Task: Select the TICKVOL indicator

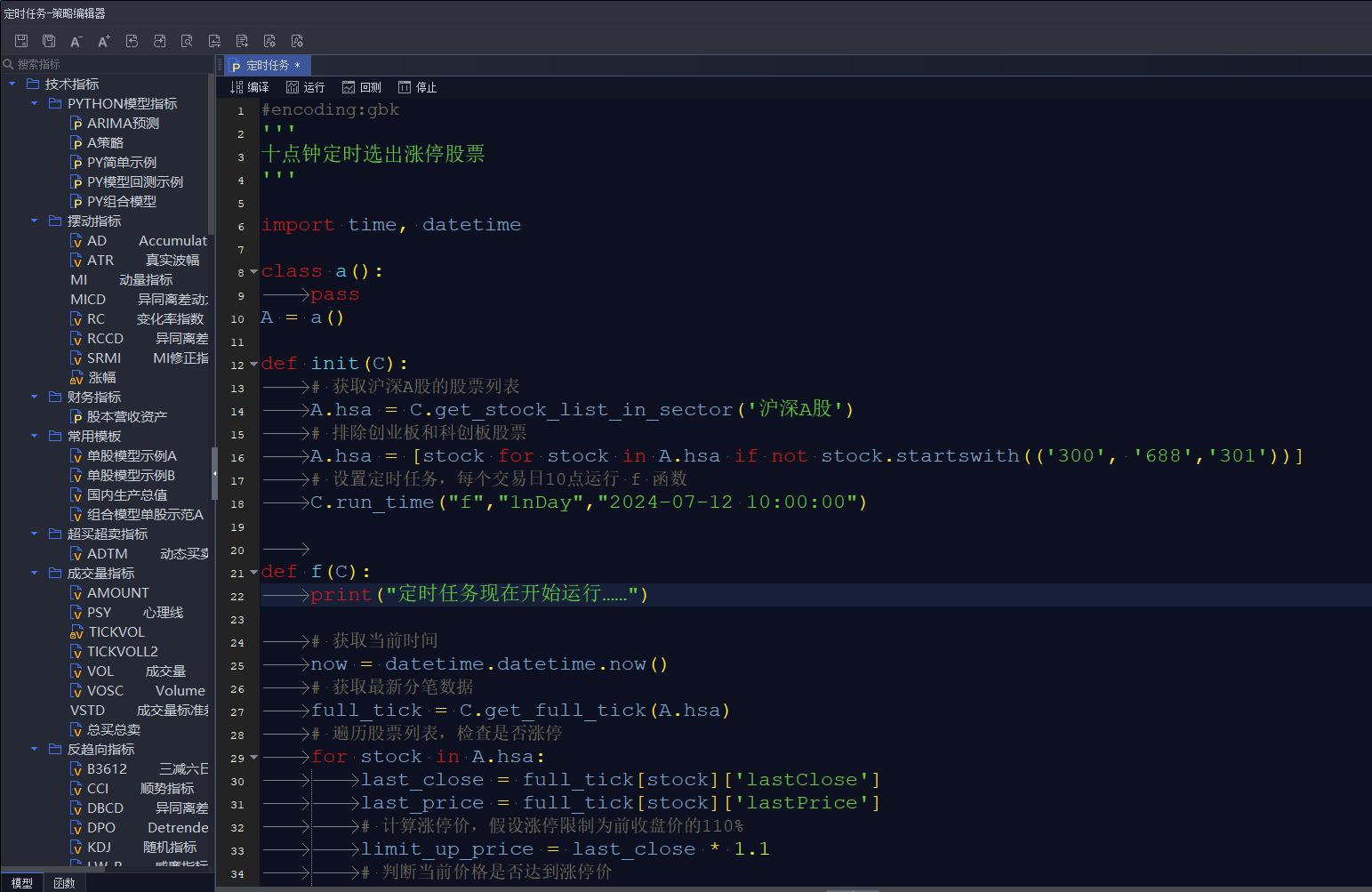Action: click(108, 631)
